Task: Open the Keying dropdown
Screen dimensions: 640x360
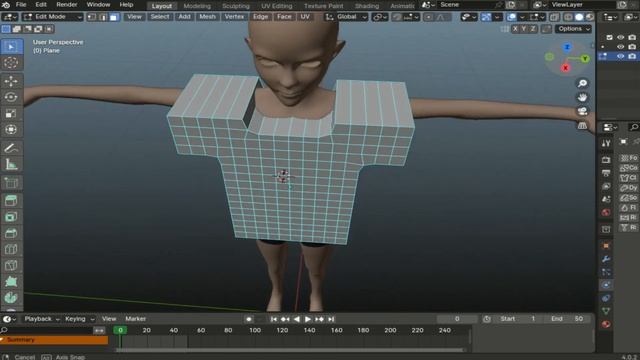Action: (x=79, y=319)
